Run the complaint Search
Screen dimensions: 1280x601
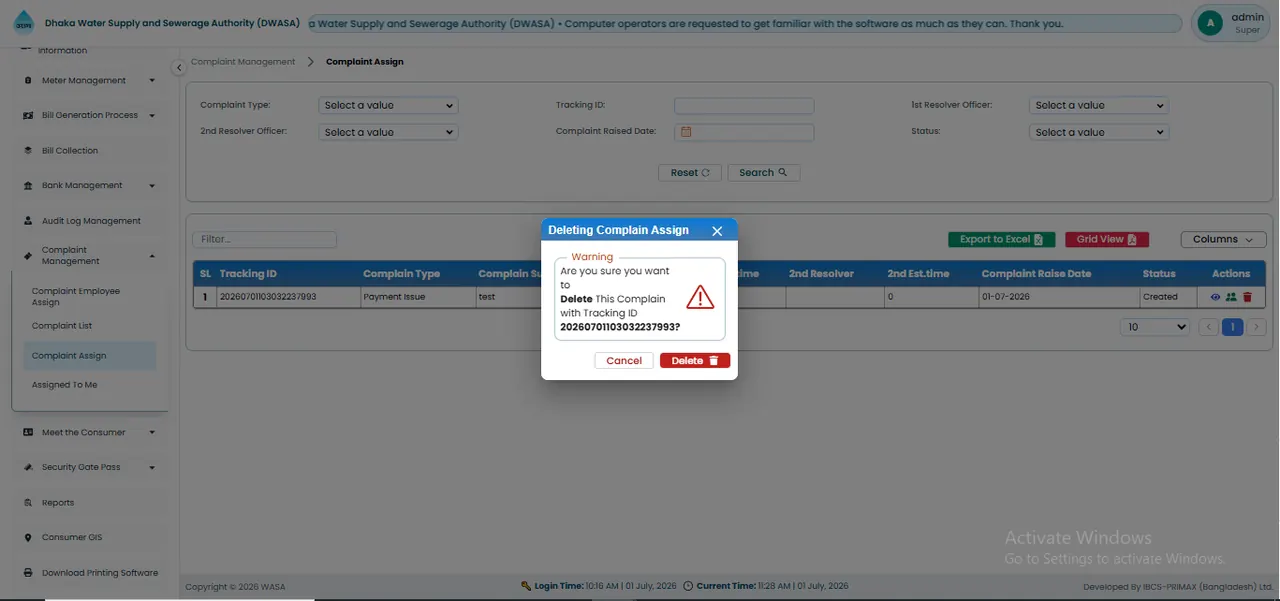(763, 173)
